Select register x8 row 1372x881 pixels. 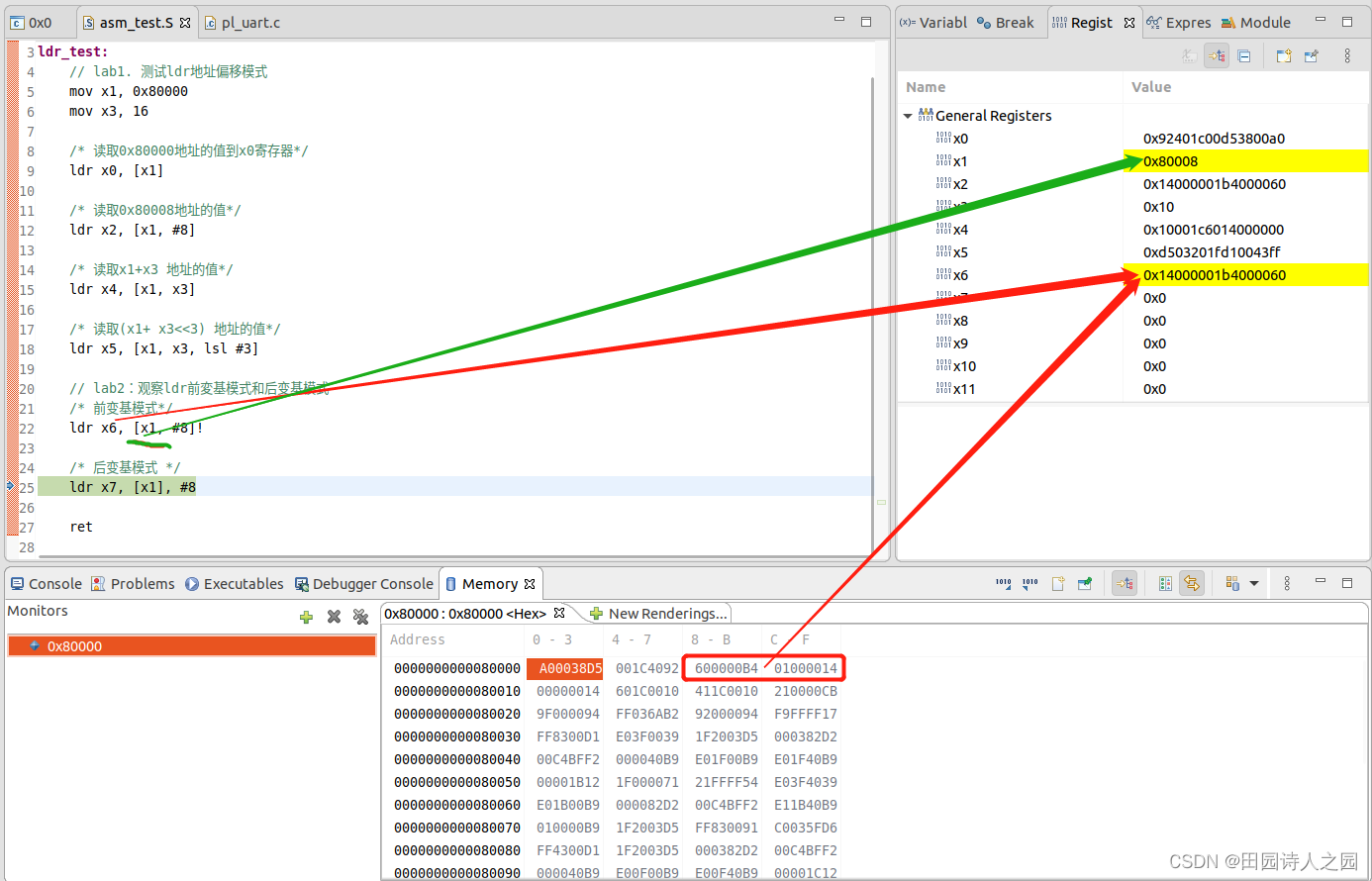pos(1133,321)
